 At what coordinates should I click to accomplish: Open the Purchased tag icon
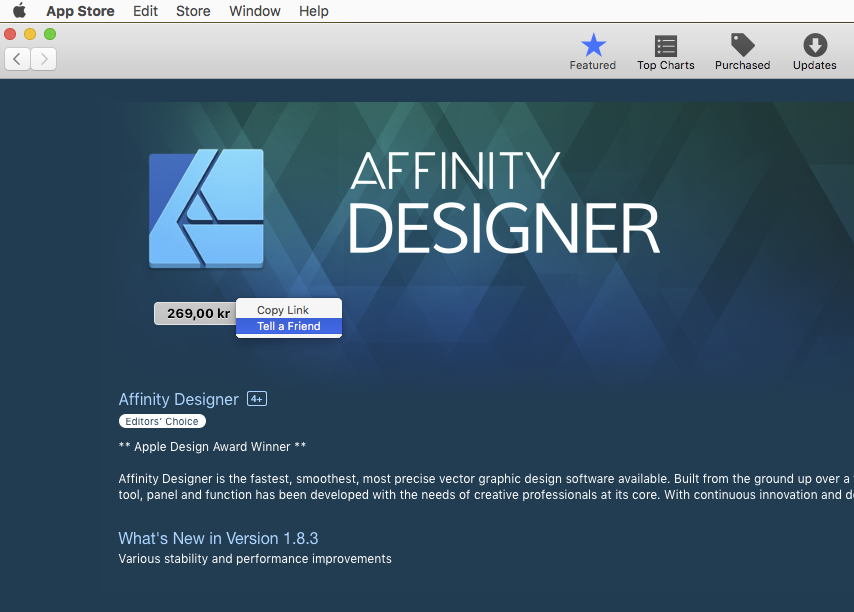click(742, 52)
